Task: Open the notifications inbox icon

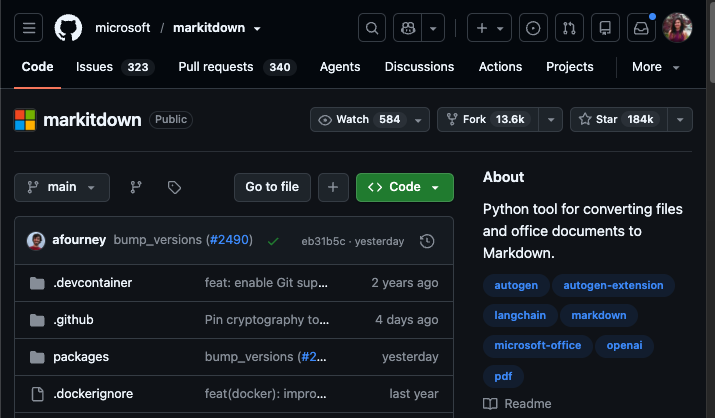Action: point(641,28)
